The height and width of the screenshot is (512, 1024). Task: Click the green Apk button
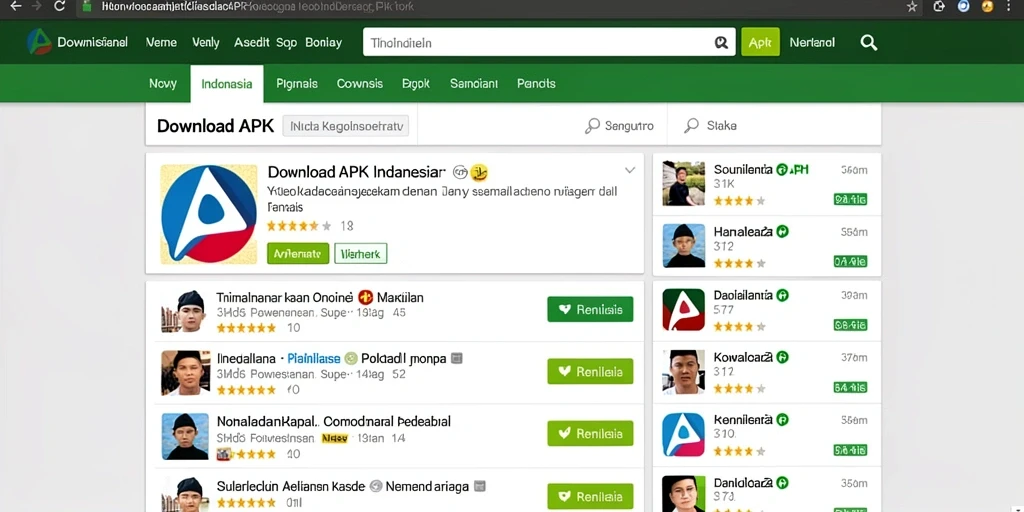tap(760, 42)
